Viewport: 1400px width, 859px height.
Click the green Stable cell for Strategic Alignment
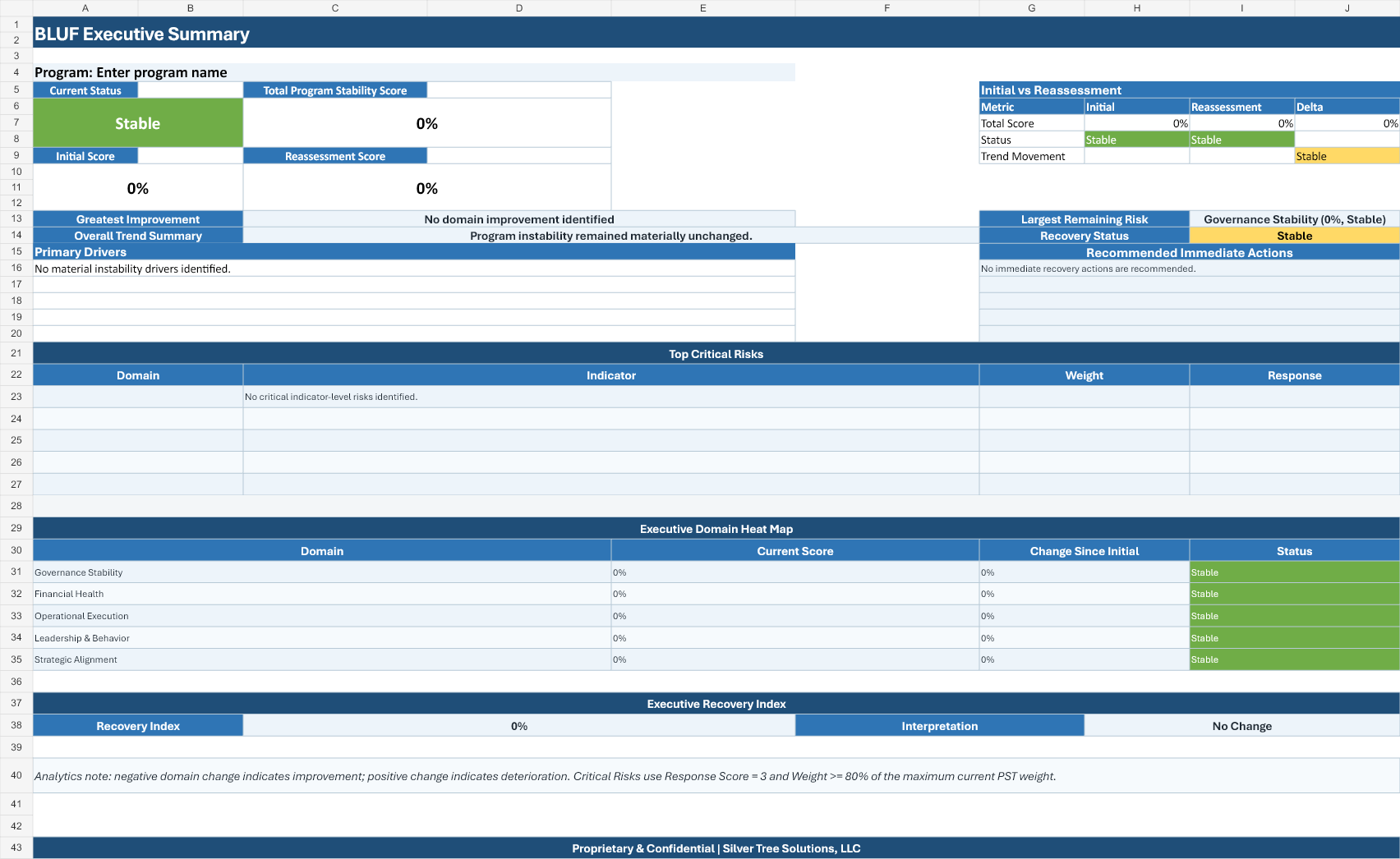click(x=1295, y=659)
